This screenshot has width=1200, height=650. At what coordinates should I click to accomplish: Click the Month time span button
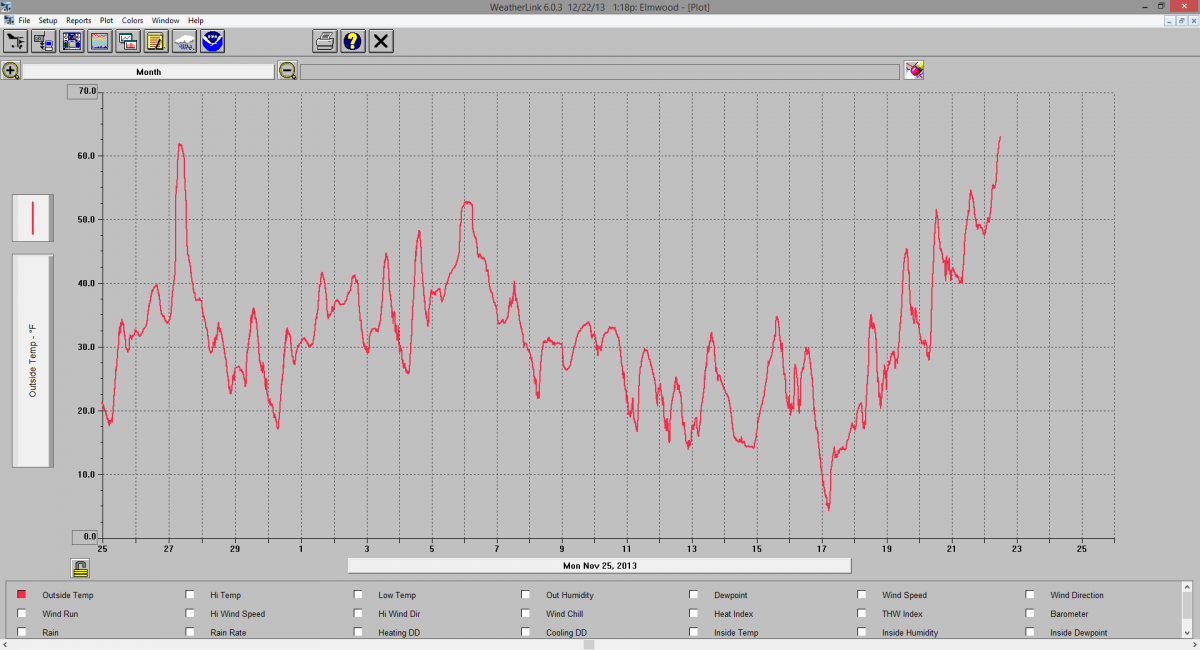tap(148, 72)
